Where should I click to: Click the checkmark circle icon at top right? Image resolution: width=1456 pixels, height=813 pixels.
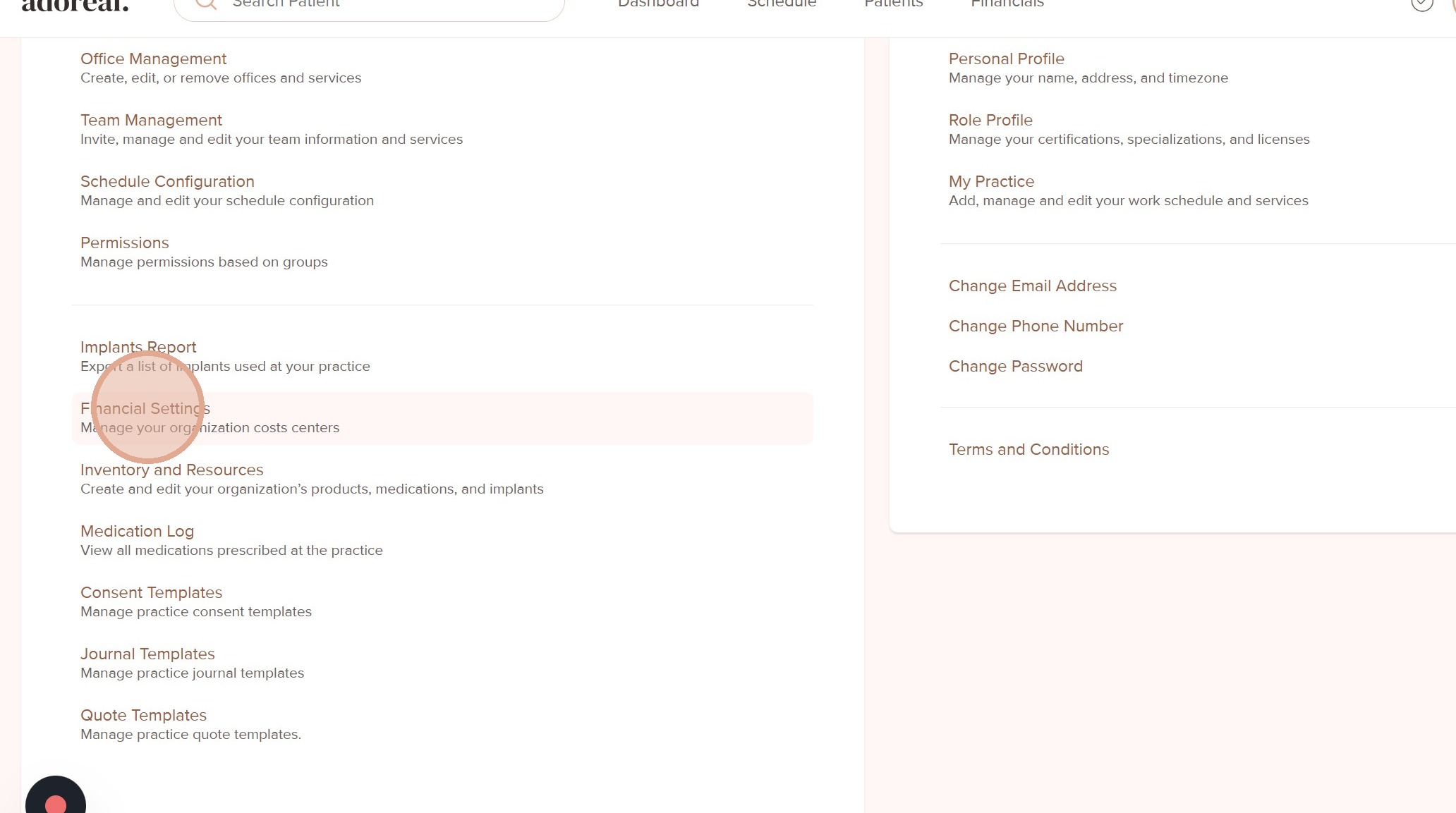[x=1421, y=4]
